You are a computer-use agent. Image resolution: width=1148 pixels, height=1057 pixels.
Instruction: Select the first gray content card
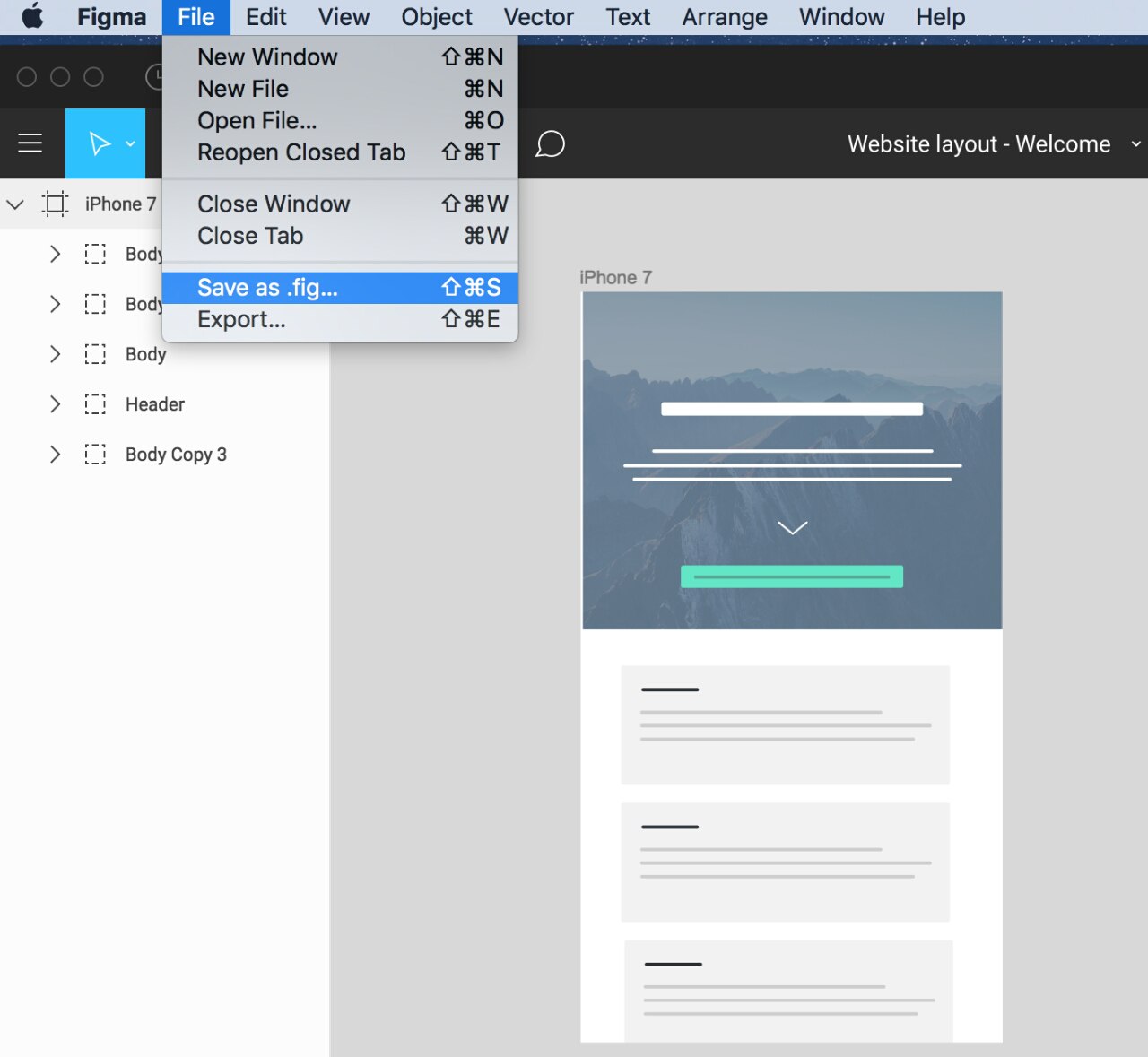[786, 725]
